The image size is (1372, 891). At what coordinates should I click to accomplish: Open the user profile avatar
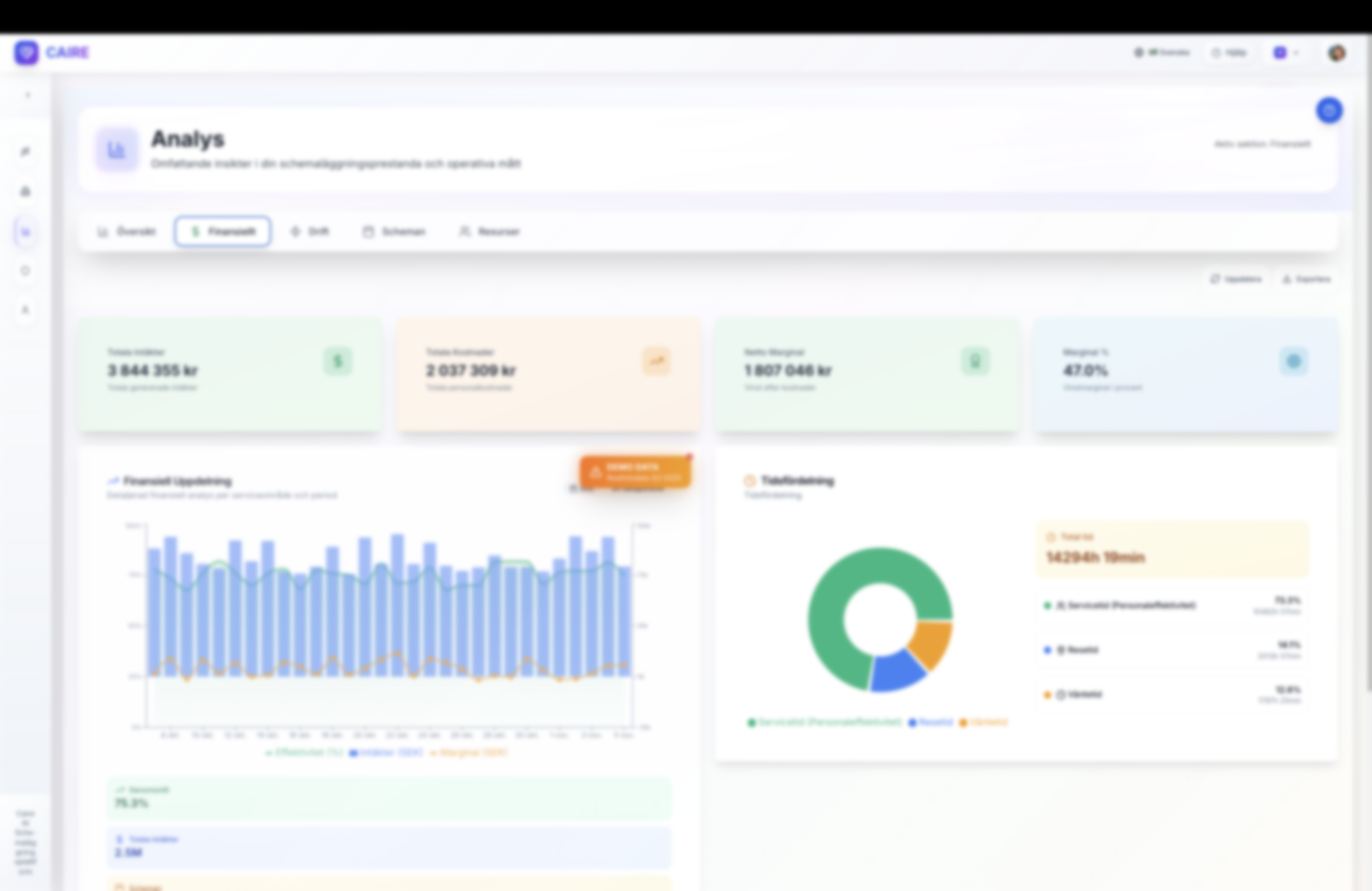(x=1337, y=53)
